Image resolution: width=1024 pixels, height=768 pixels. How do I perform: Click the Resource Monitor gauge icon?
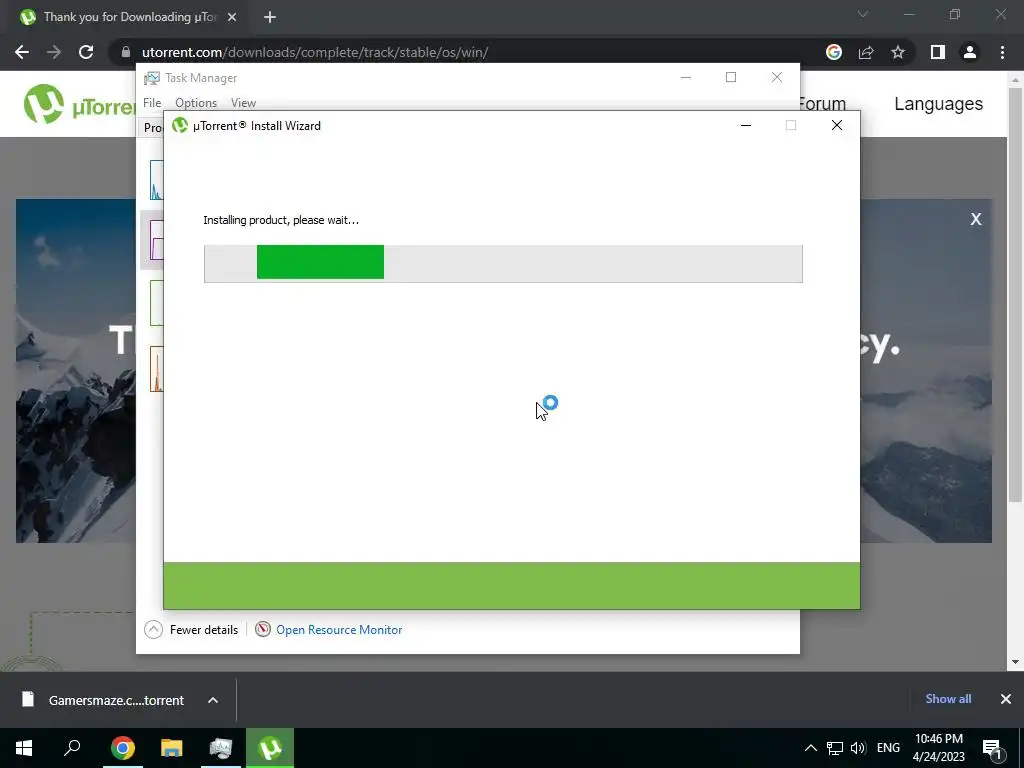coord(263,630)
